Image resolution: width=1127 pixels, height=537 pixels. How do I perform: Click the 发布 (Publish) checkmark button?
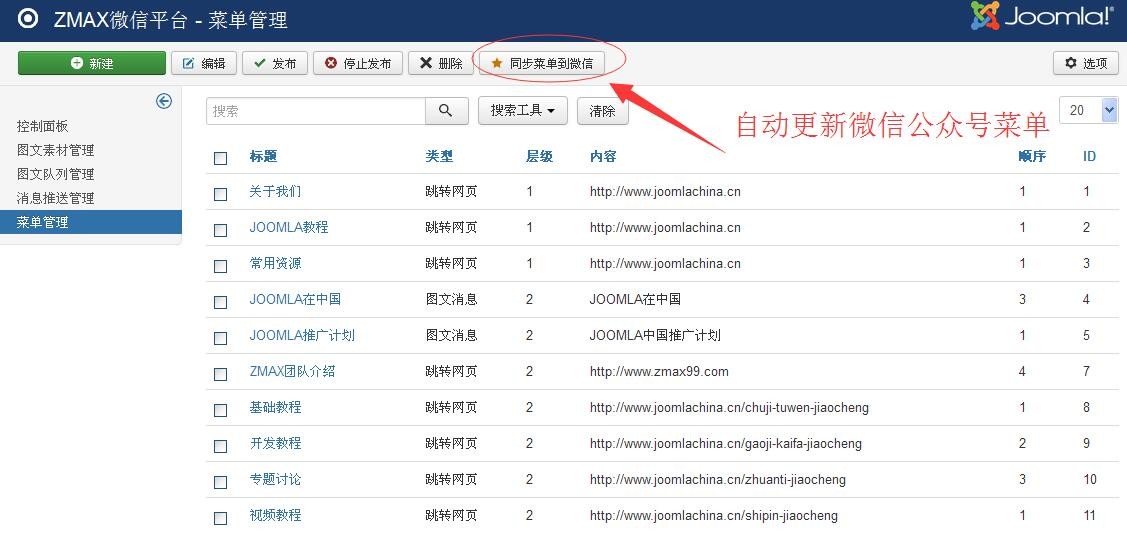click(275, 63)
